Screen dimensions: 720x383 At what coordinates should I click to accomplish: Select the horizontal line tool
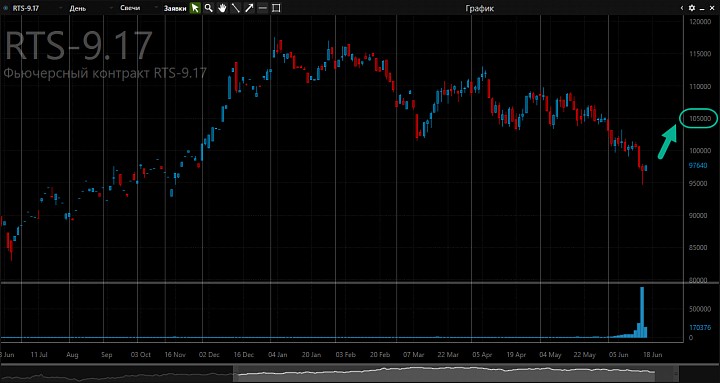coord(262,8)
